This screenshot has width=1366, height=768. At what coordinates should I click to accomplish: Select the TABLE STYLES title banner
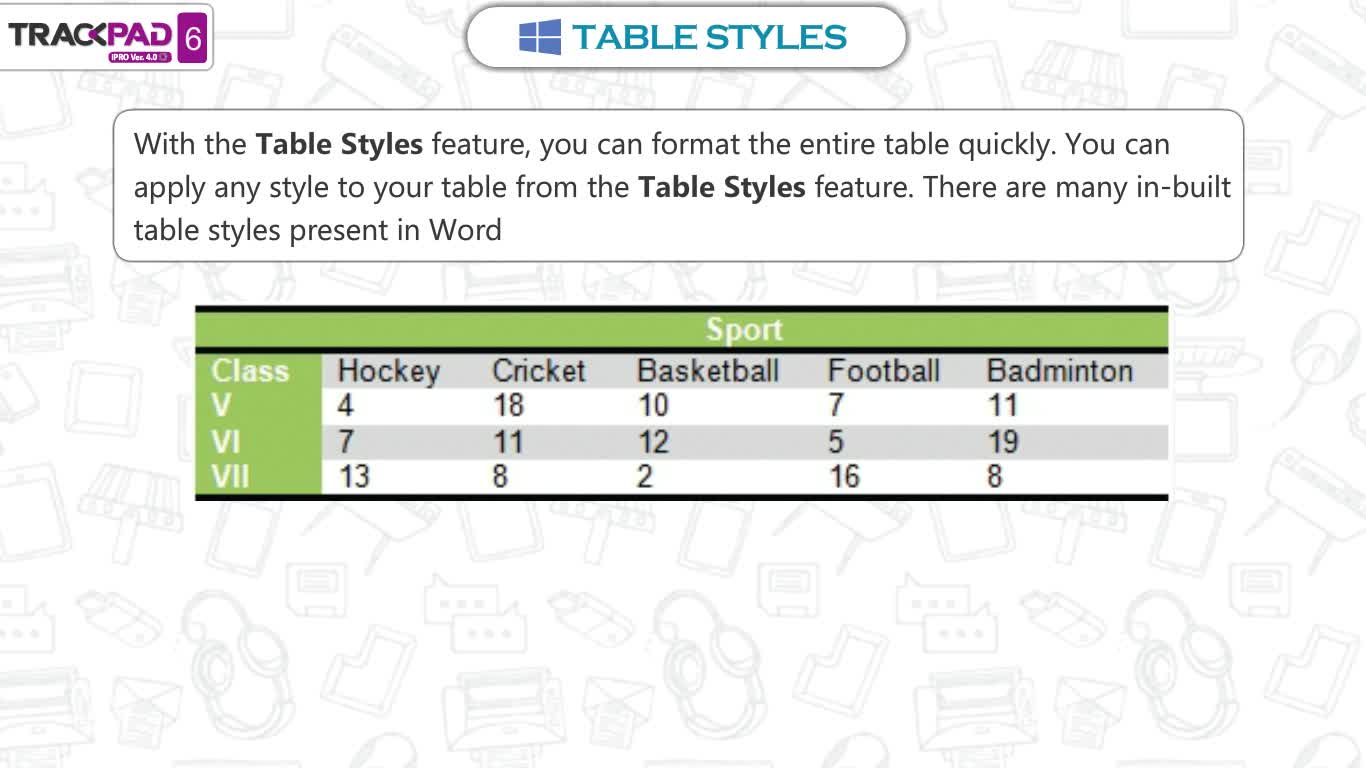click(687, 37)
